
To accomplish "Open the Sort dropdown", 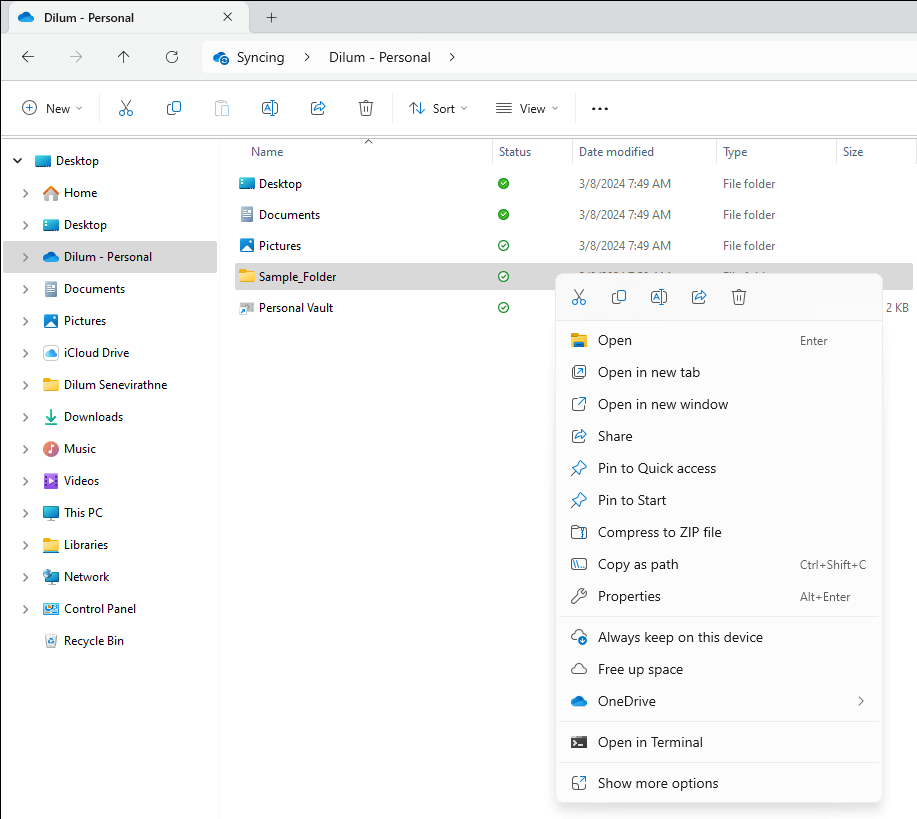I will (438, 107).
